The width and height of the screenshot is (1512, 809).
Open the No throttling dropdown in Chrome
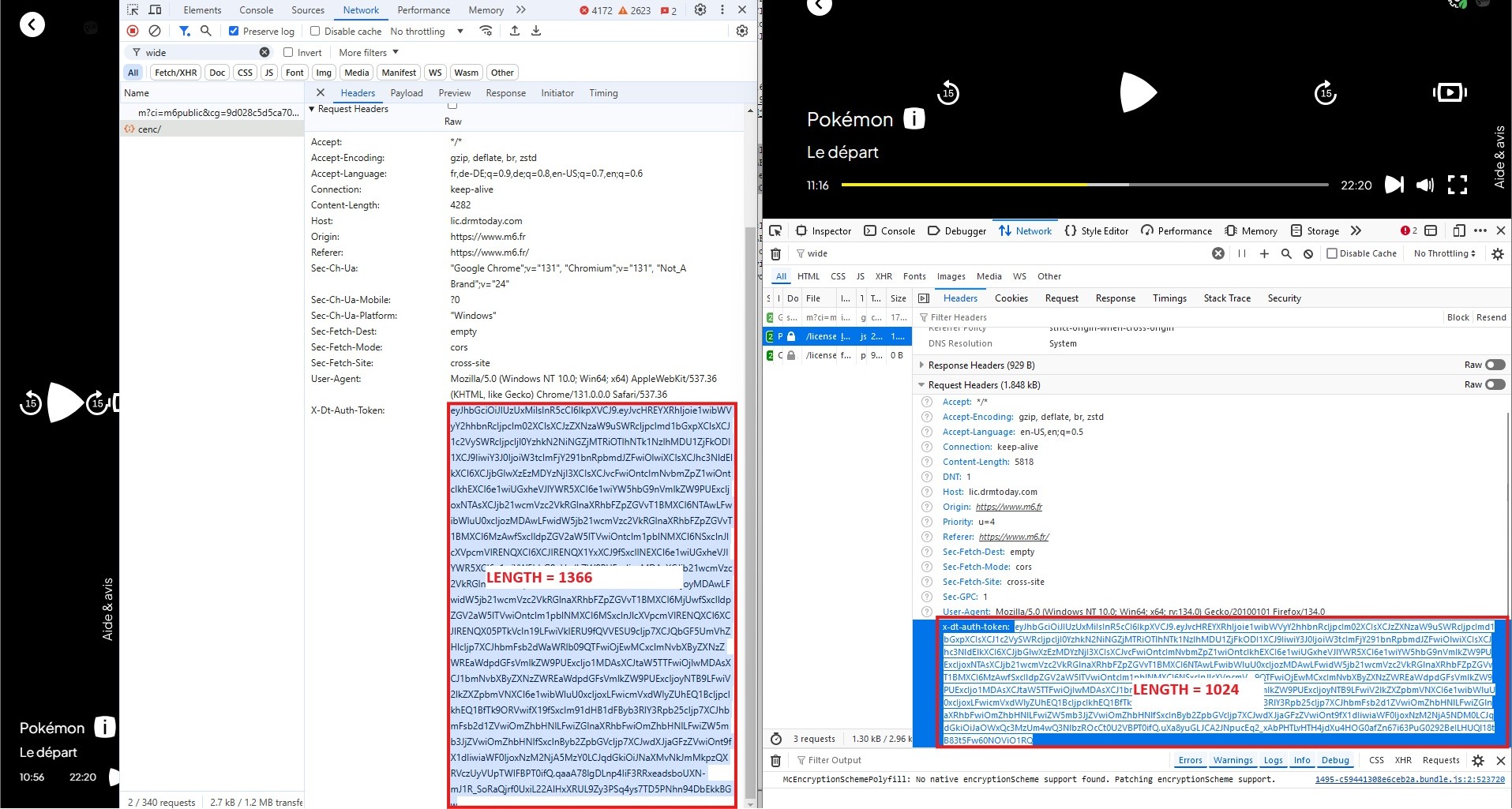tap(426, 32)
